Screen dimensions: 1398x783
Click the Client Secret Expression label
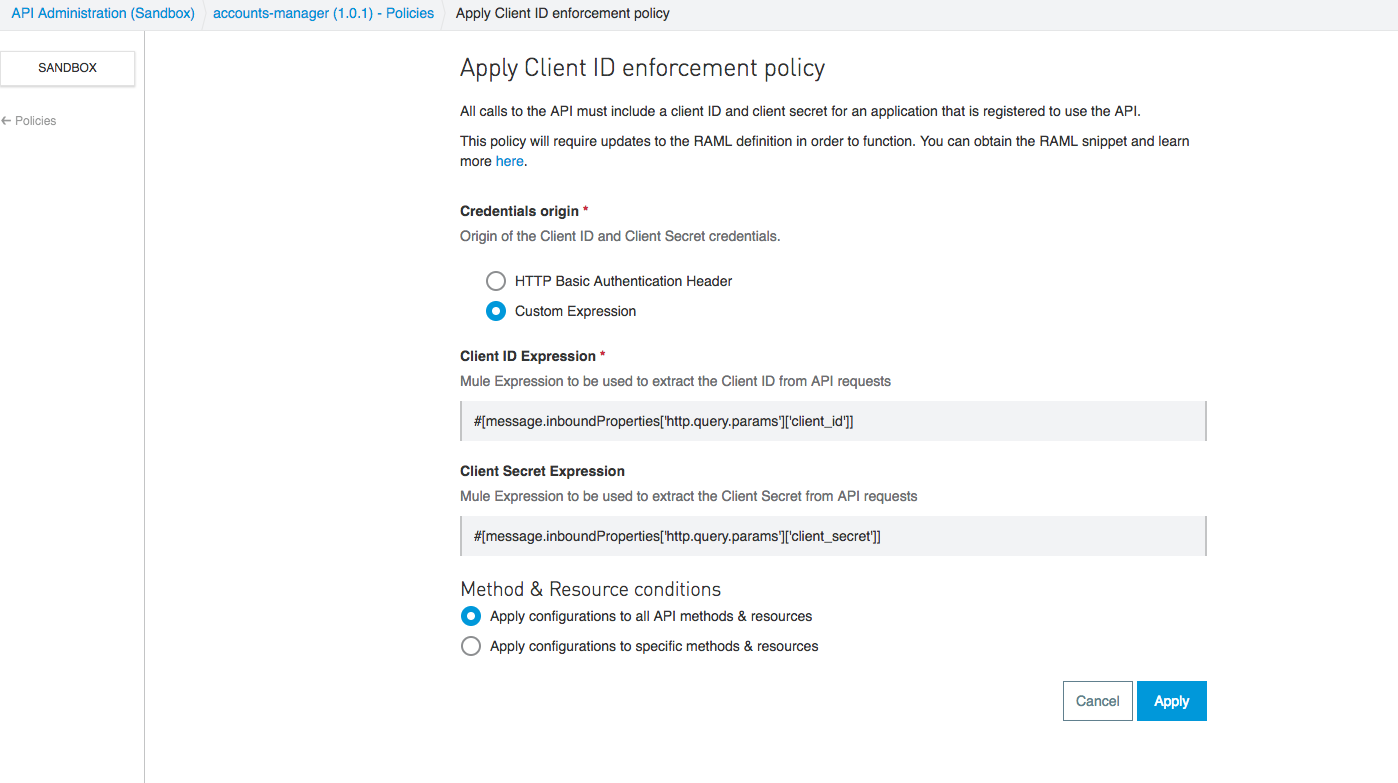click(x=541, y=470)
